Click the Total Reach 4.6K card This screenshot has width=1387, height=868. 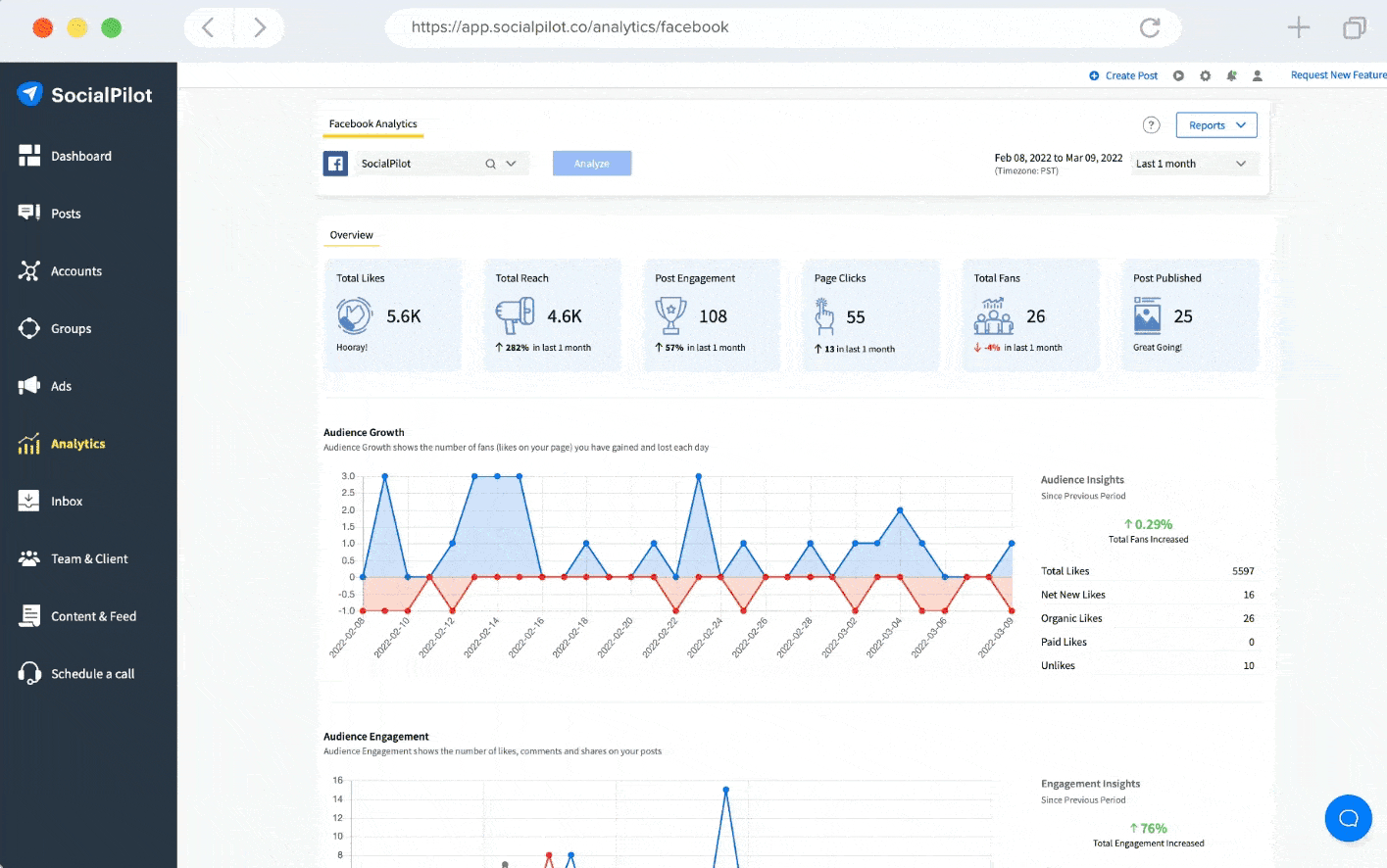(x=553, y=315)
